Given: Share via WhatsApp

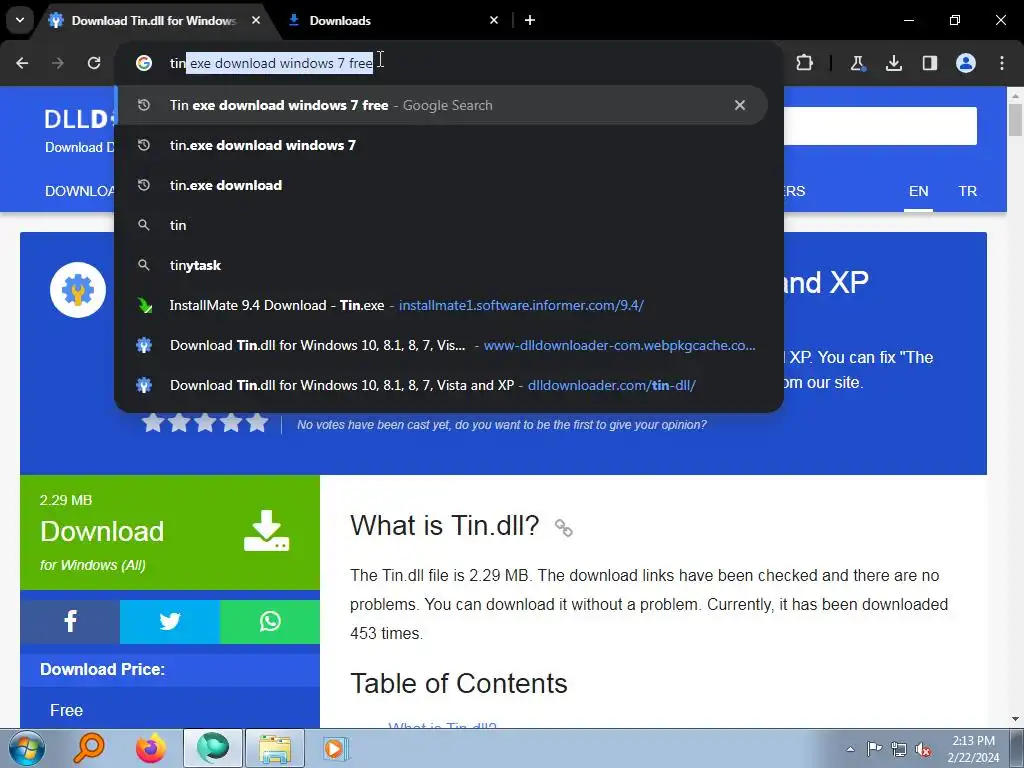Looking at the screenshot, I should coord(270,621).
